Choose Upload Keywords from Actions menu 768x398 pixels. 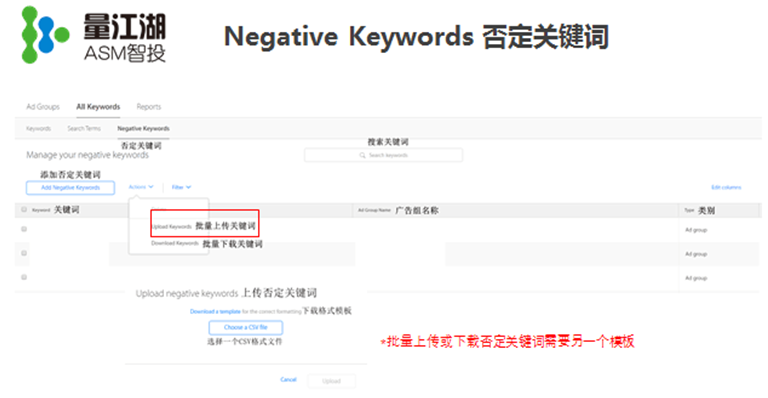[x=171, y=227]
